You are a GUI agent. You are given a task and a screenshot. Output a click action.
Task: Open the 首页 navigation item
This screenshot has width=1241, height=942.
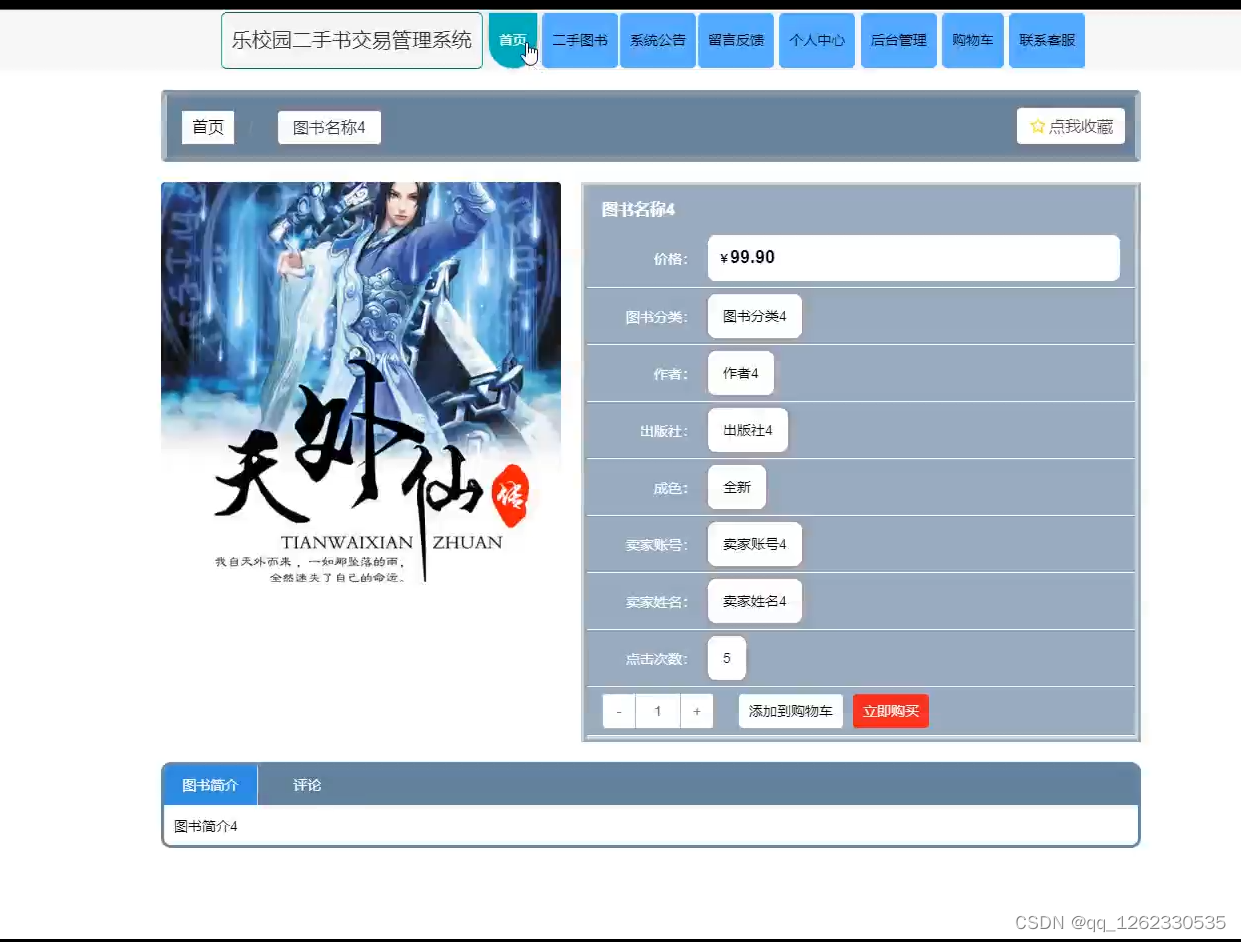click(x=513, y=40)
